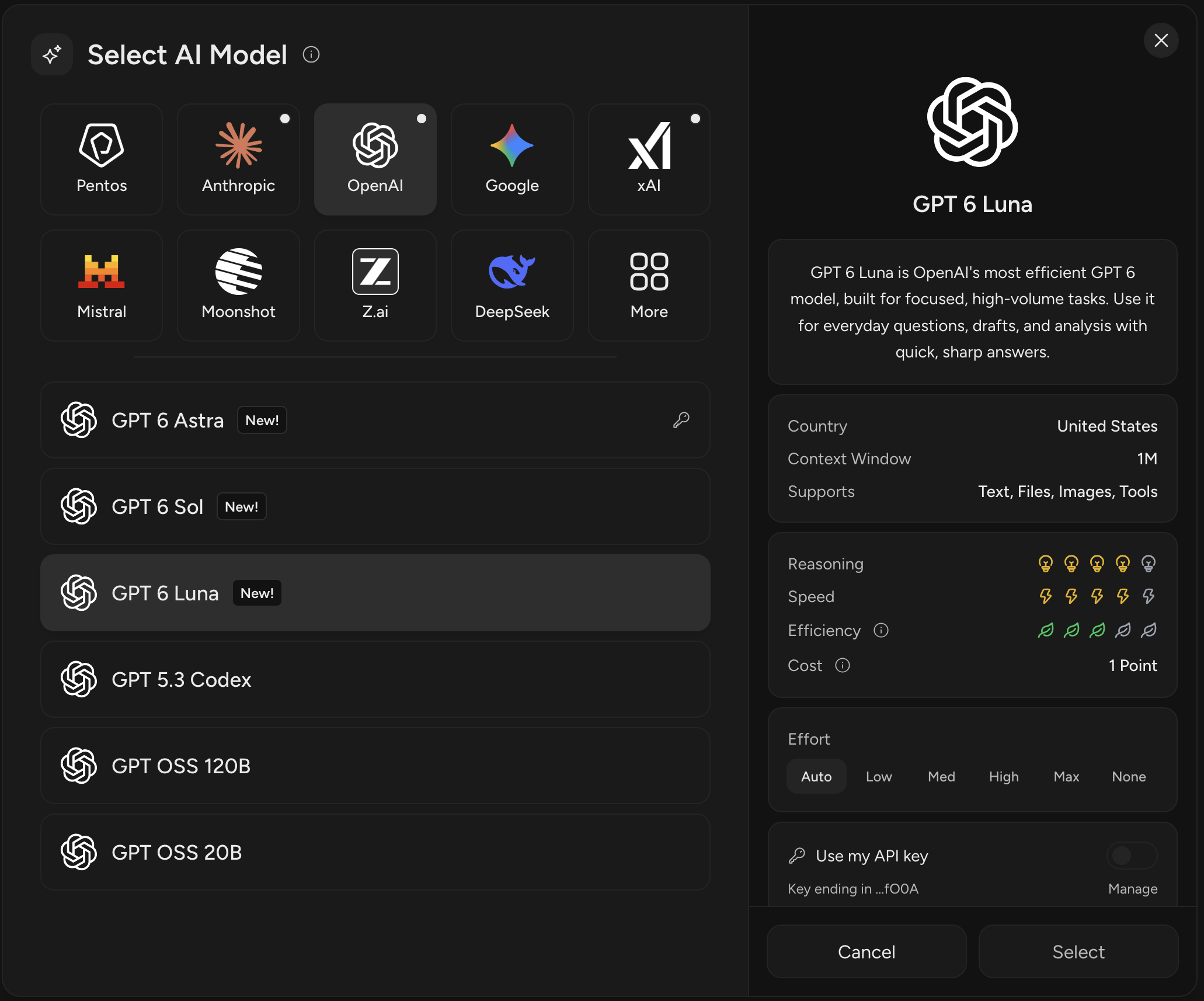Select the GPT 6 Astra model
Screen dimensions: 1204x1001
(375, 420)
